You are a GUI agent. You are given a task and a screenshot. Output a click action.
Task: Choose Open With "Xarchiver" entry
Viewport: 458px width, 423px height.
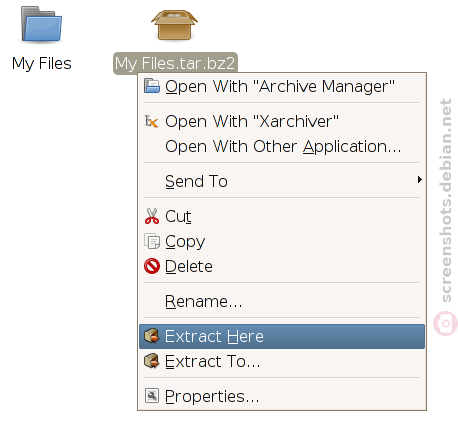[x=282, y=121]
